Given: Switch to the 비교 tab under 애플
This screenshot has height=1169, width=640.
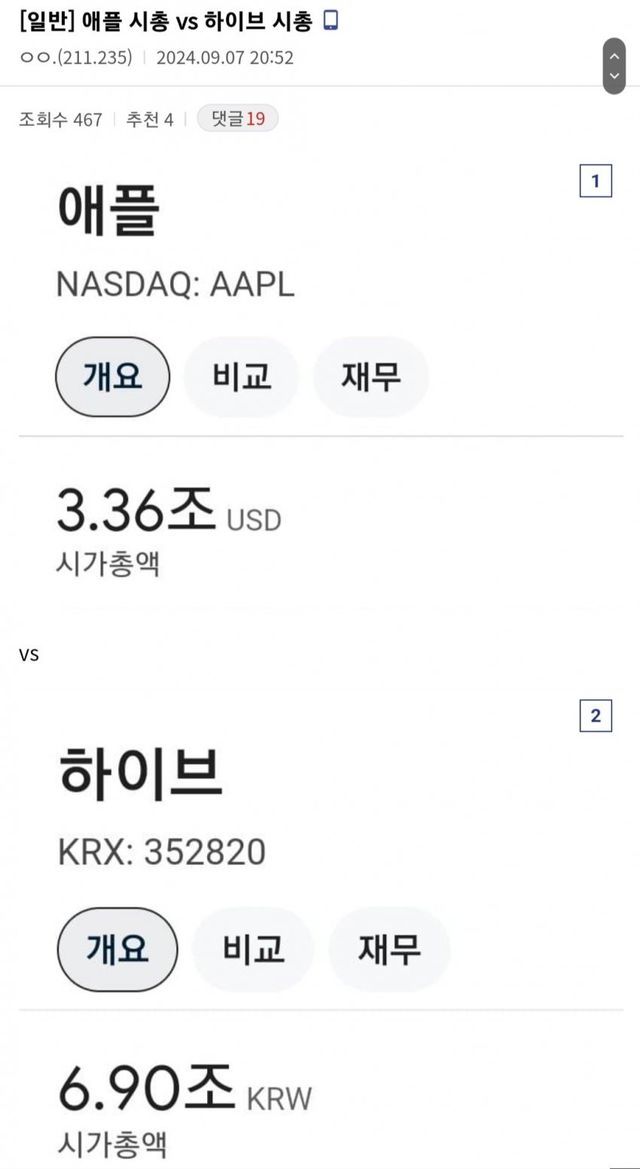Looking at the screenshot, I should click(242, 377).
